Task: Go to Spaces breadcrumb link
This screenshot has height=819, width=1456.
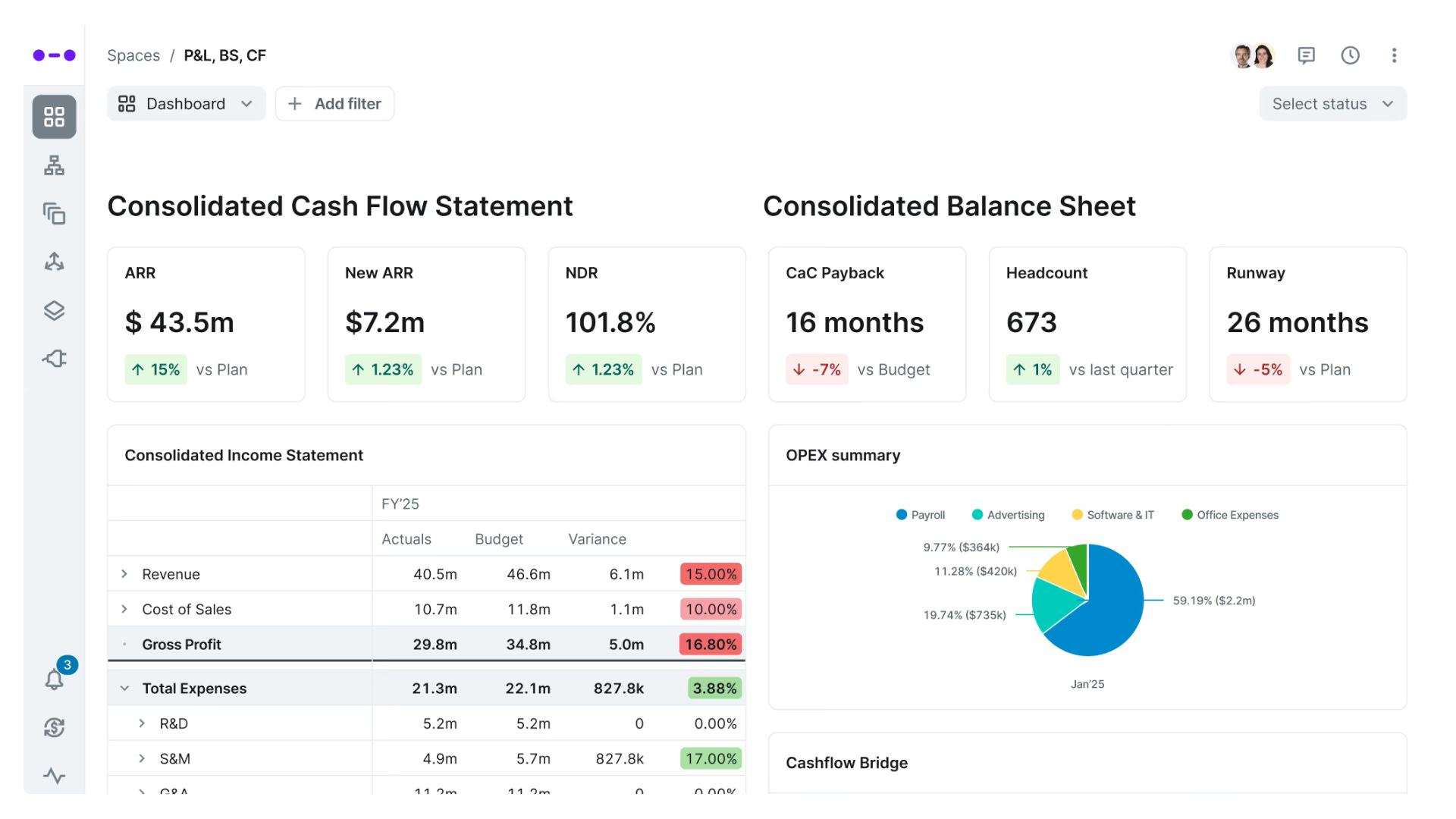Action: 133,55
